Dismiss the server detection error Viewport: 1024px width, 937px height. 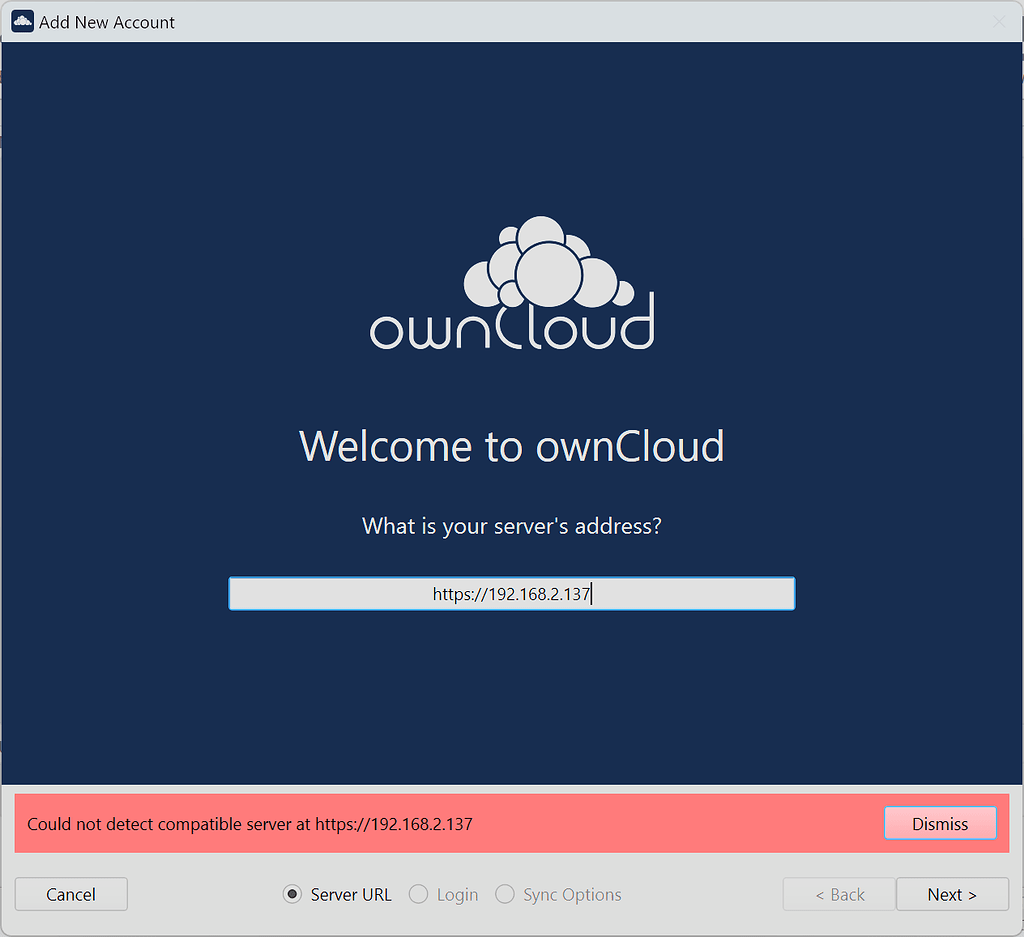pyautogui.click(x=939, y=823)
